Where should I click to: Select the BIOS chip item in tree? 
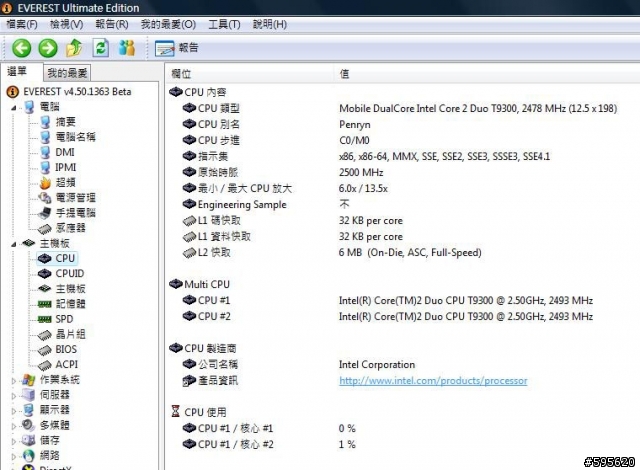tap(65, 349)
